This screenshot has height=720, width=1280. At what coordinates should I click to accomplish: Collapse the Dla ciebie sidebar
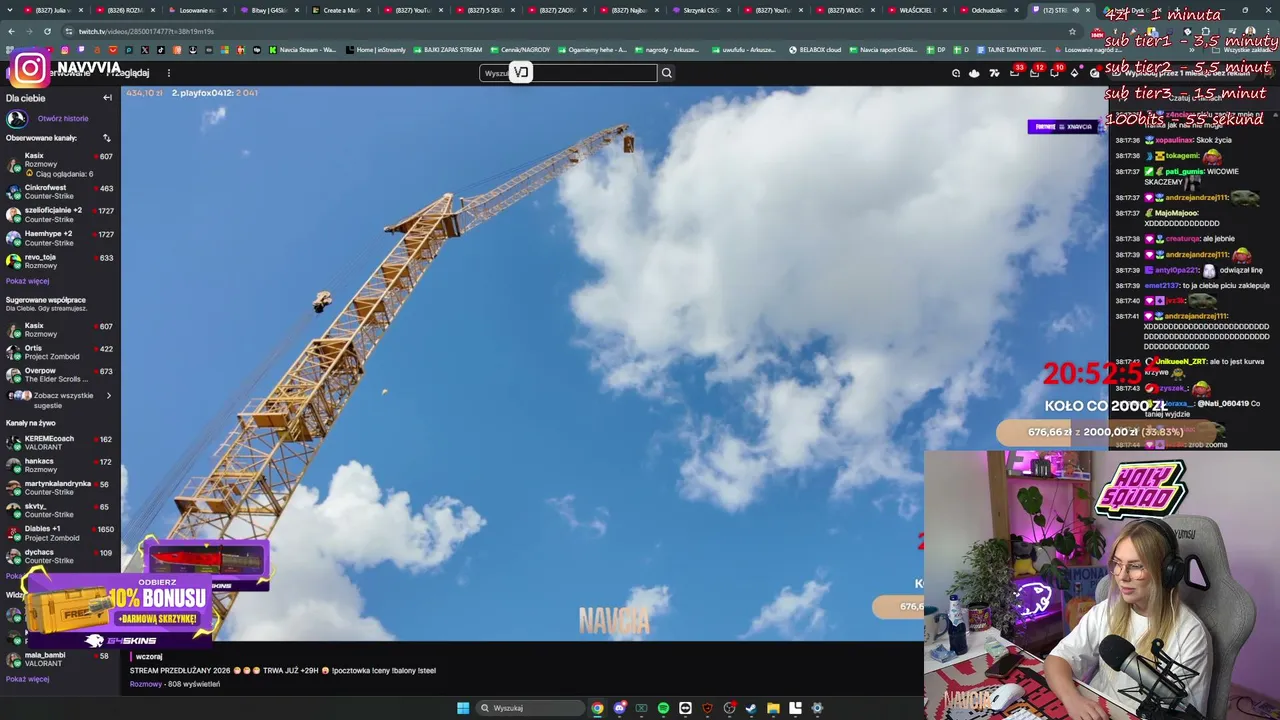pos(107,98)
